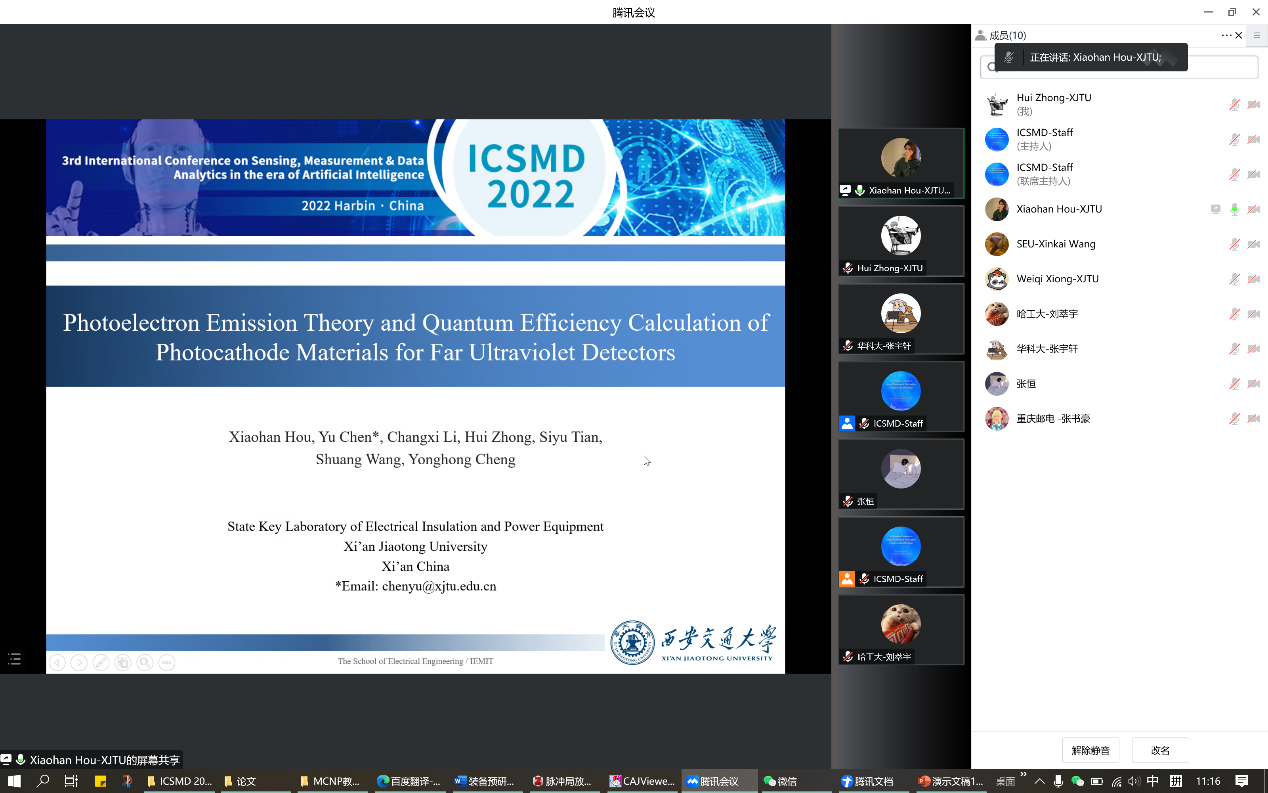The image size is (1268, 793).
Task: Open 腾讯文档 from taskbar
Action: coord(872,781)
